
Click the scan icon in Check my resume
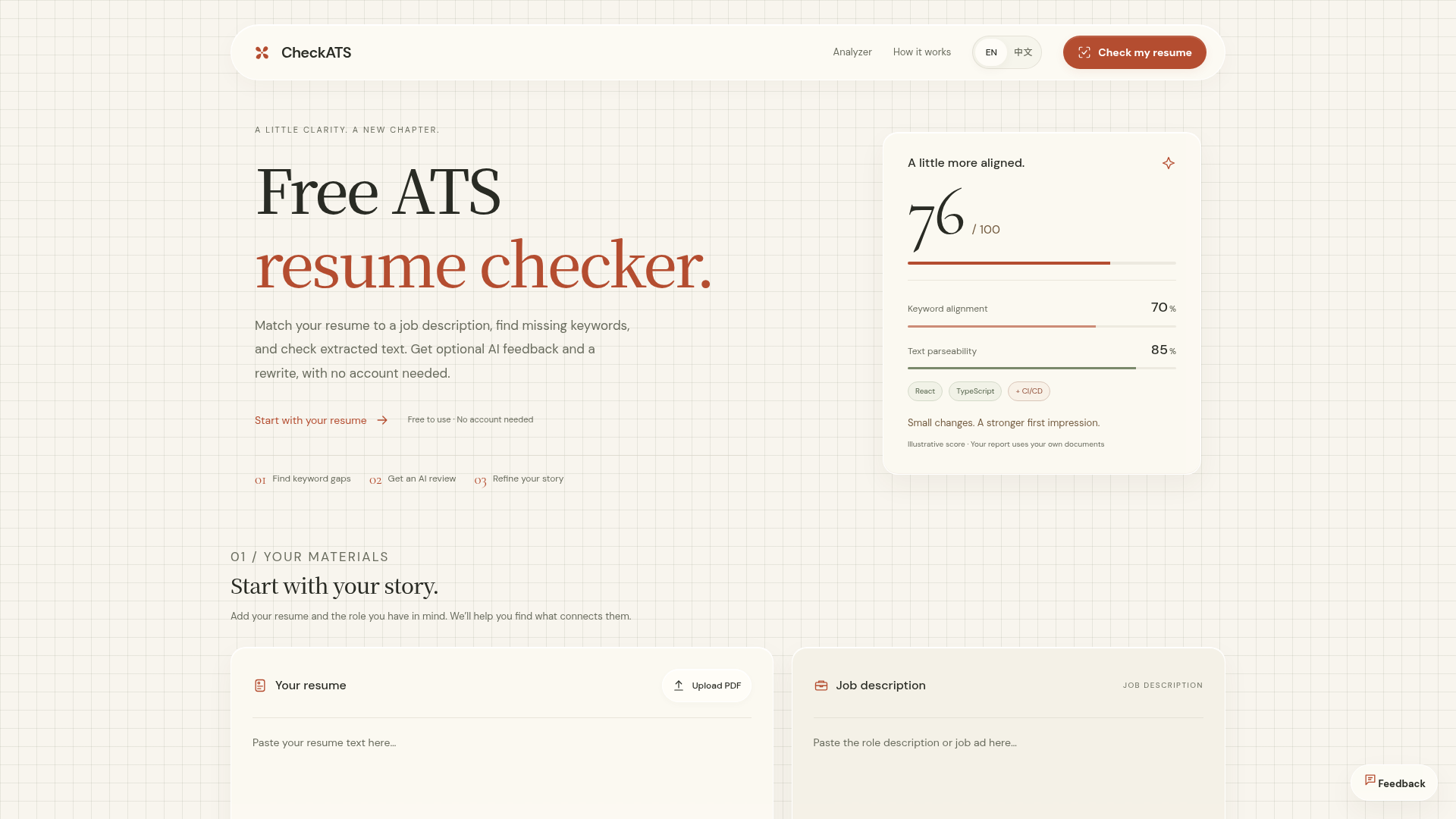tap(1084, 52)
